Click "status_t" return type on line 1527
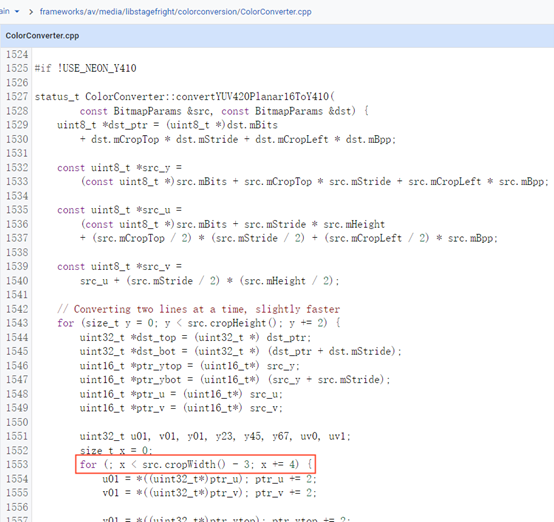This screenshot has width=554, height=522. [57, 96]
